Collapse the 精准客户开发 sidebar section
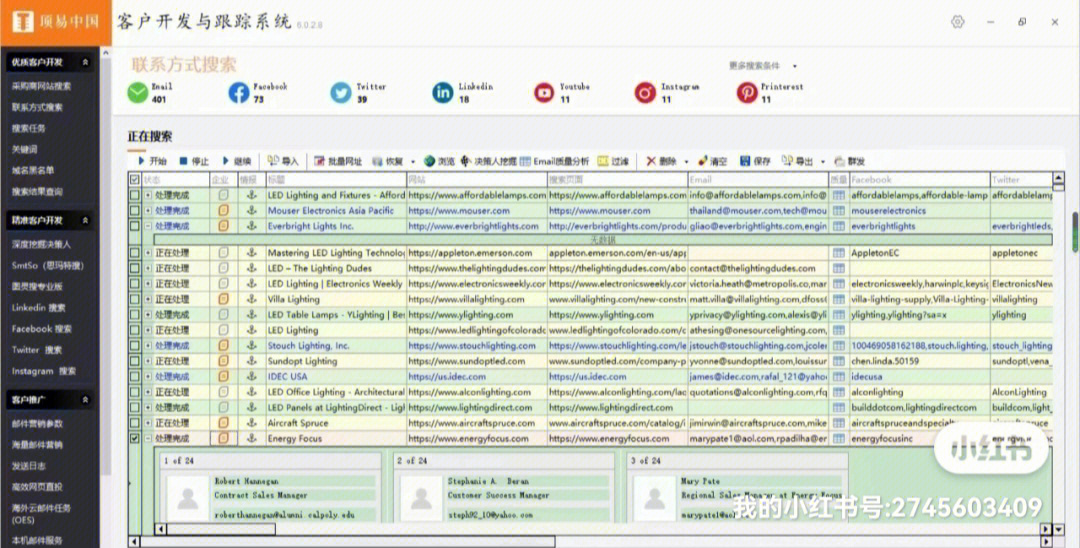This screenshot has height=548, width=1080. coord(85,220)
